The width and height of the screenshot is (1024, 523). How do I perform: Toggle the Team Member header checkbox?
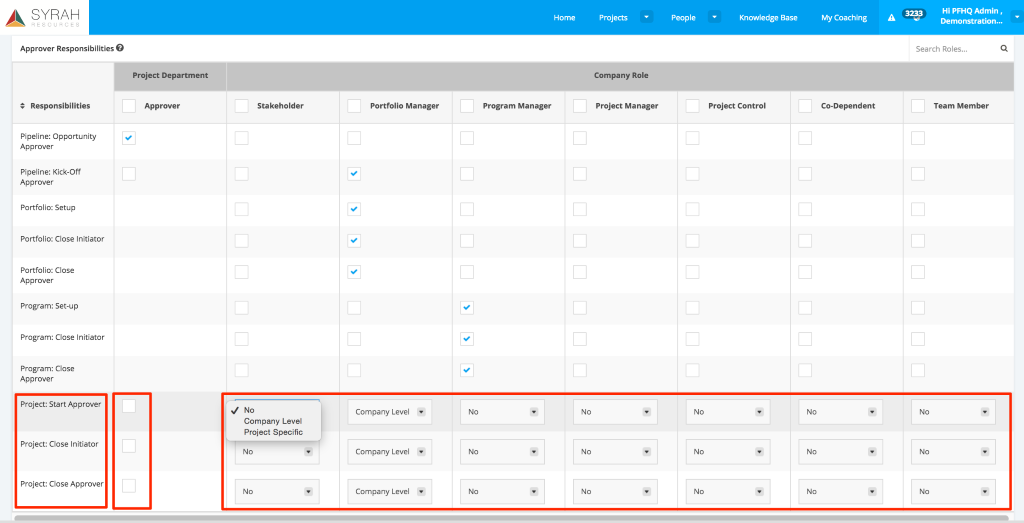918,106
